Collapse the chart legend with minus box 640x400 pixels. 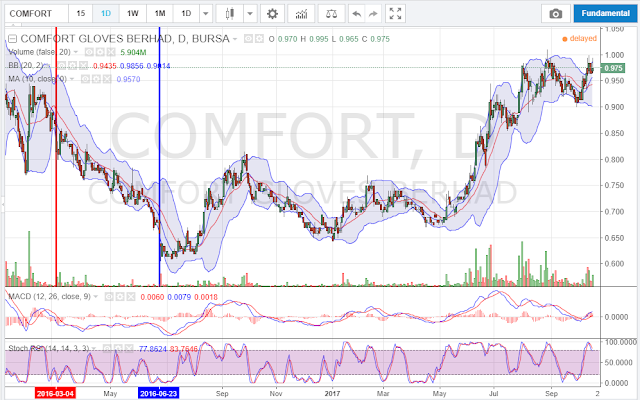13,39
